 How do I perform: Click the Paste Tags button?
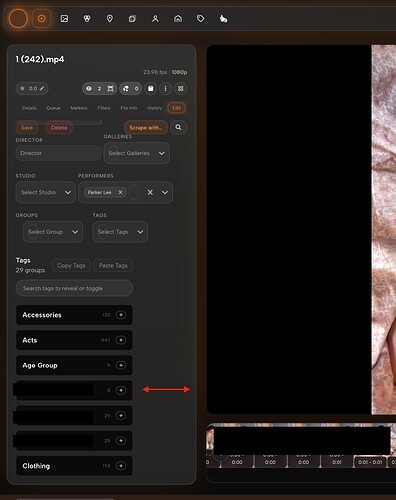click(113, 265)
